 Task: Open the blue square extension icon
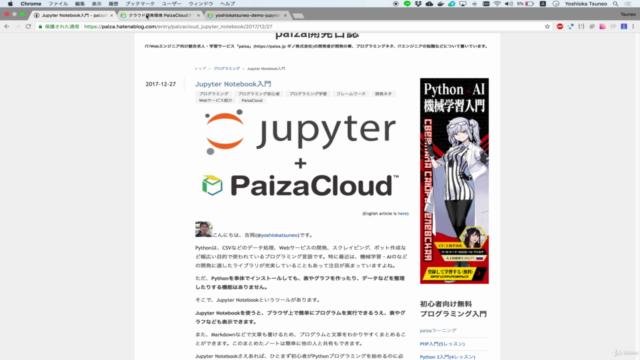(624, 27)
